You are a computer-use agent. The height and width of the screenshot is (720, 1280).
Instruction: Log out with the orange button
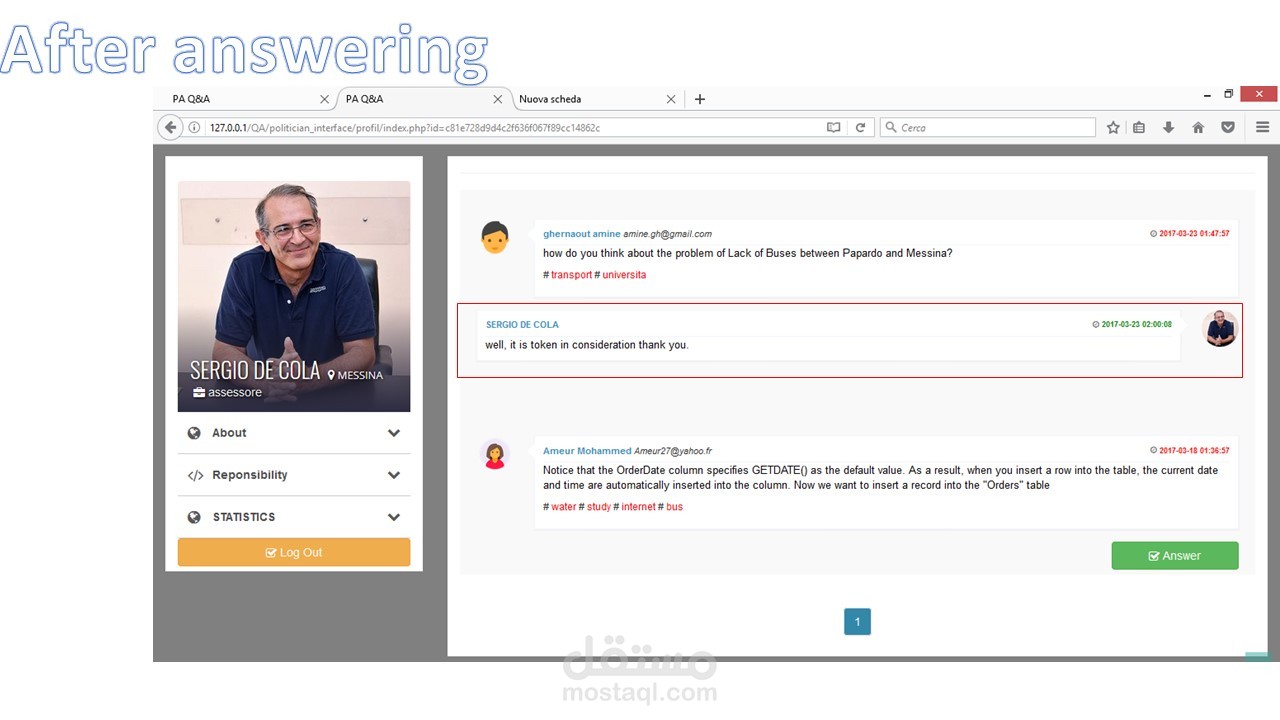[294, 552]
